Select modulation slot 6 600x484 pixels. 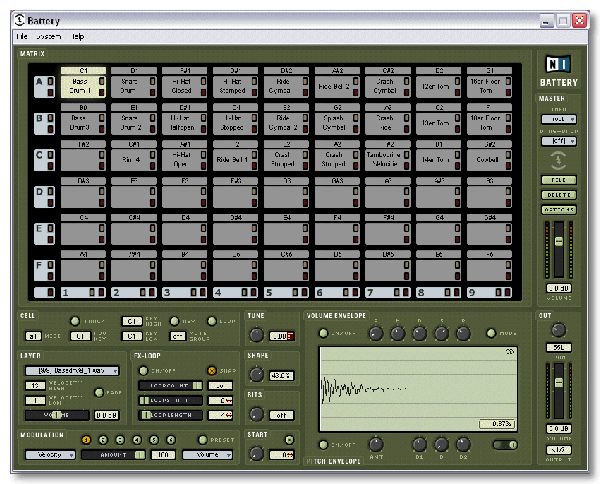pyautogui.click(x=171, y=440)
